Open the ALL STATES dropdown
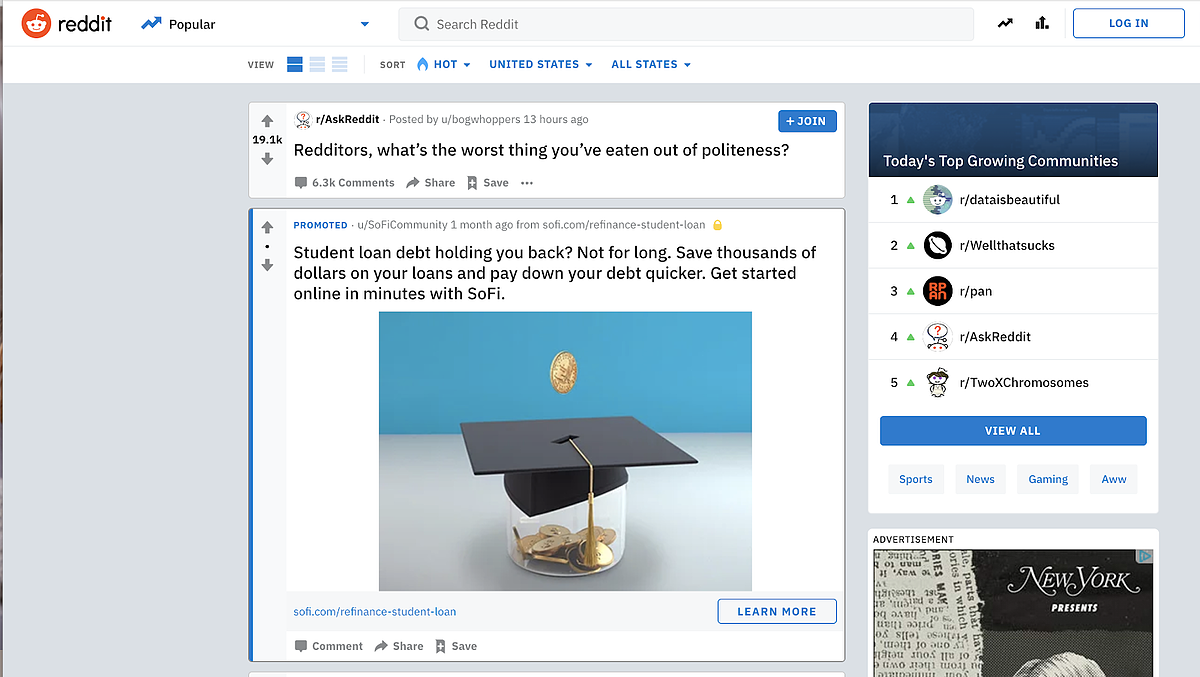This screenshot has width=1200, height=677. coord(651,64)
